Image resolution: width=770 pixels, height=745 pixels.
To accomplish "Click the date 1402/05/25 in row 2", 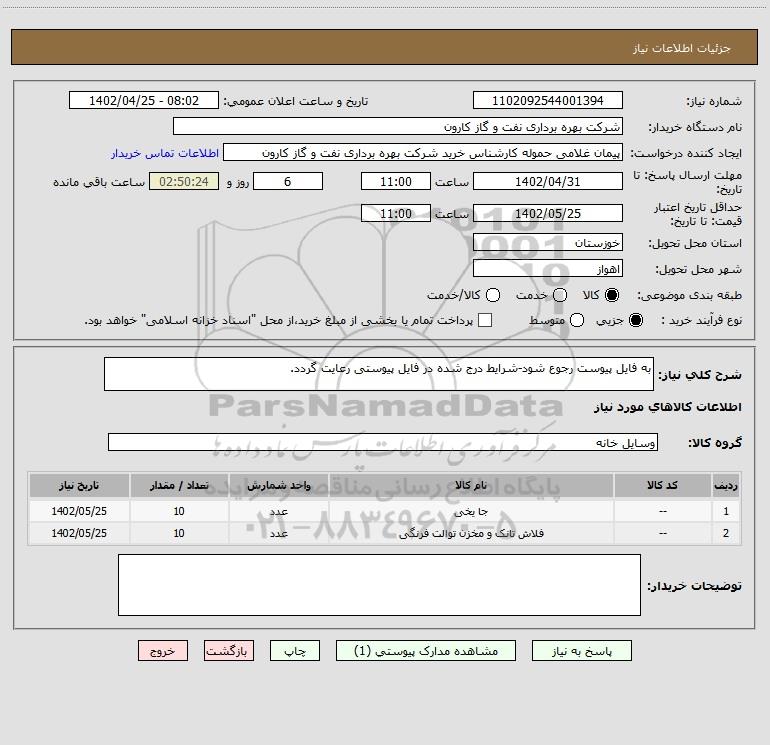I will point(79,533).
